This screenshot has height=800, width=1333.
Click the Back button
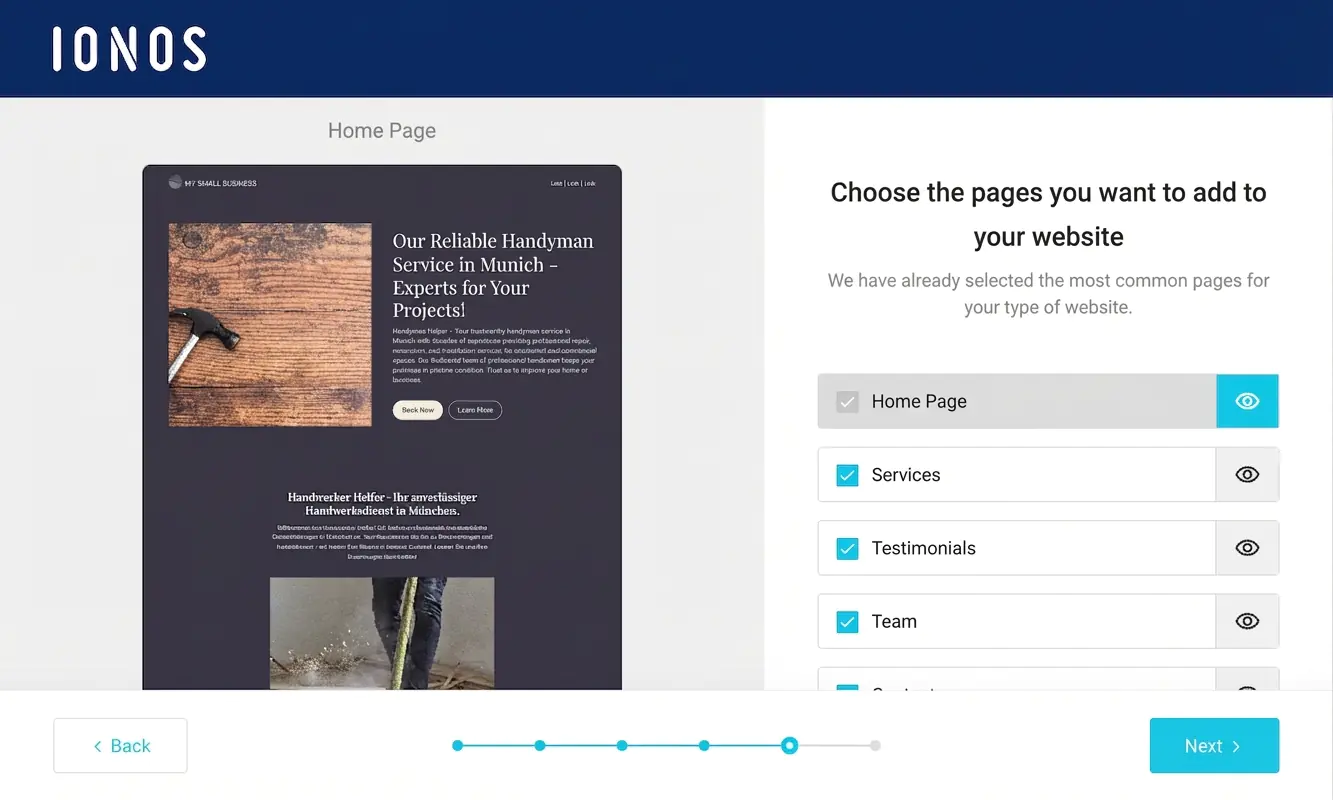click(120, 745)
